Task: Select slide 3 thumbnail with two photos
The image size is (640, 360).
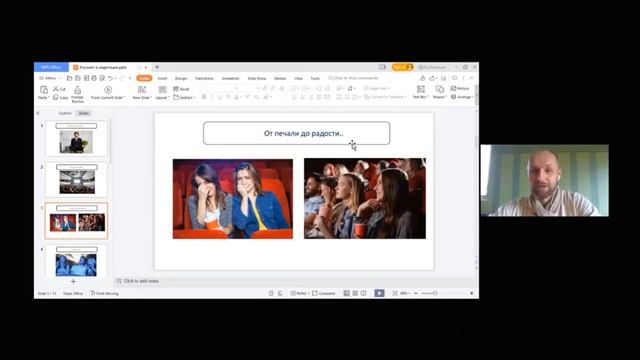Action: (76, 221)
